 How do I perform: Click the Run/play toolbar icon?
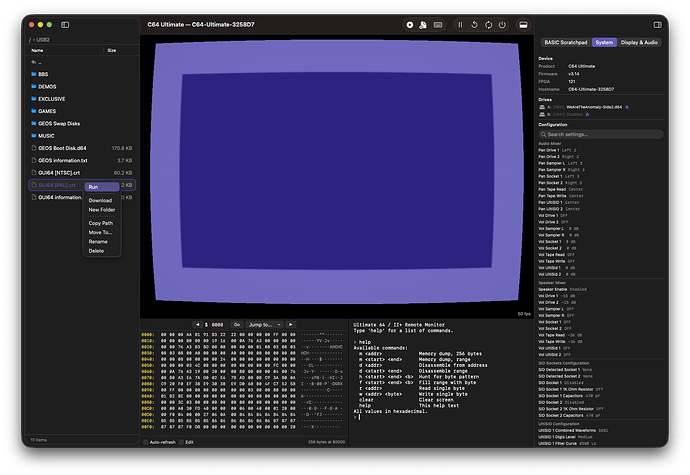[x=410, y=25]
